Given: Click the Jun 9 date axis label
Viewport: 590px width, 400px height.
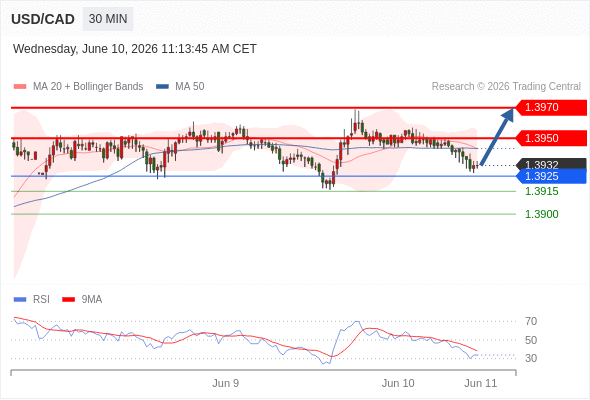Looking at the screenshot, I should point(225,383).
